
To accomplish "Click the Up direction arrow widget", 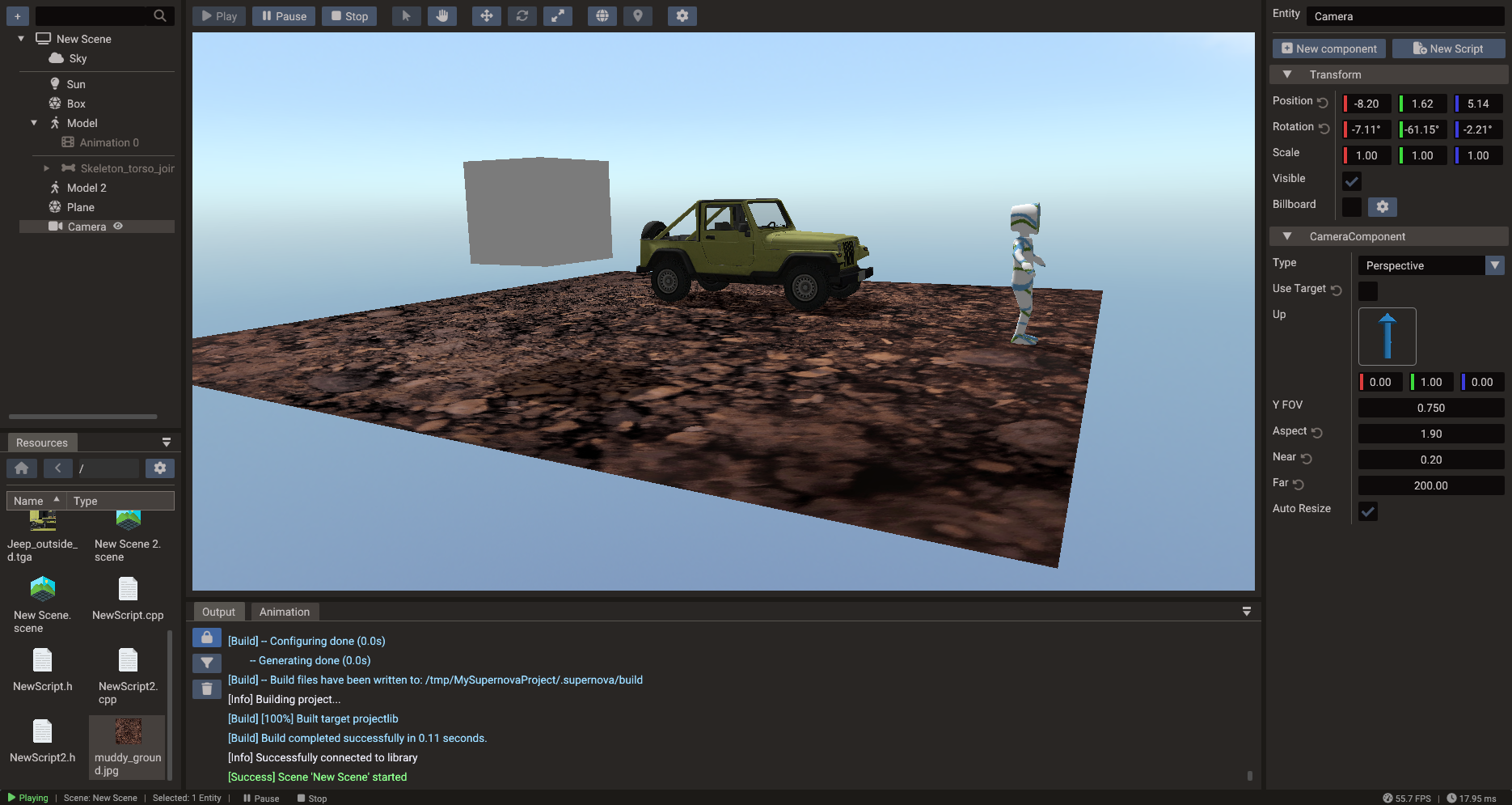I will 1387,337.
